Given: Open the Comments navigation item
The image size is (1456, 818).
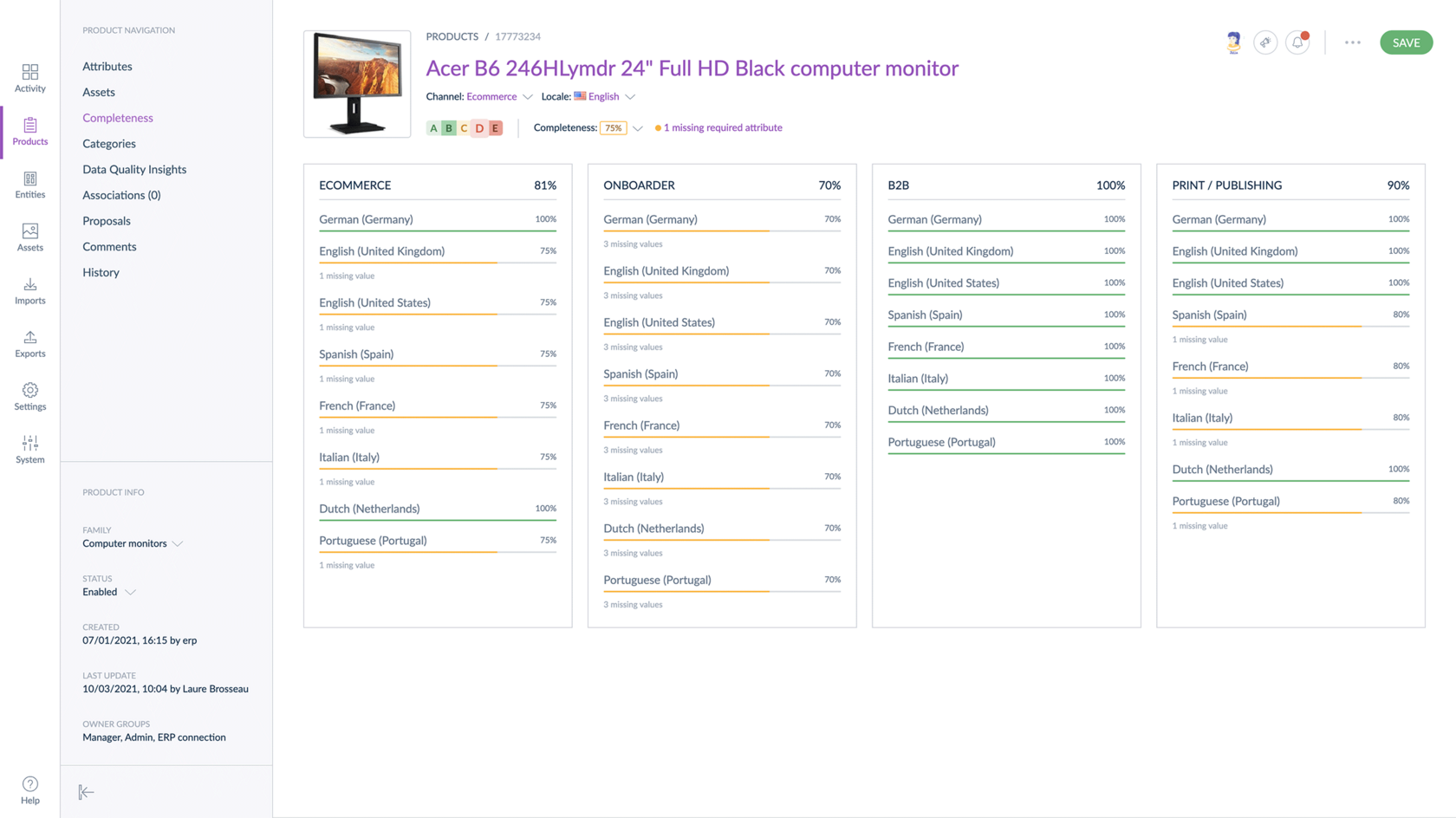Looking at the screenshot, I should point(109,246).
